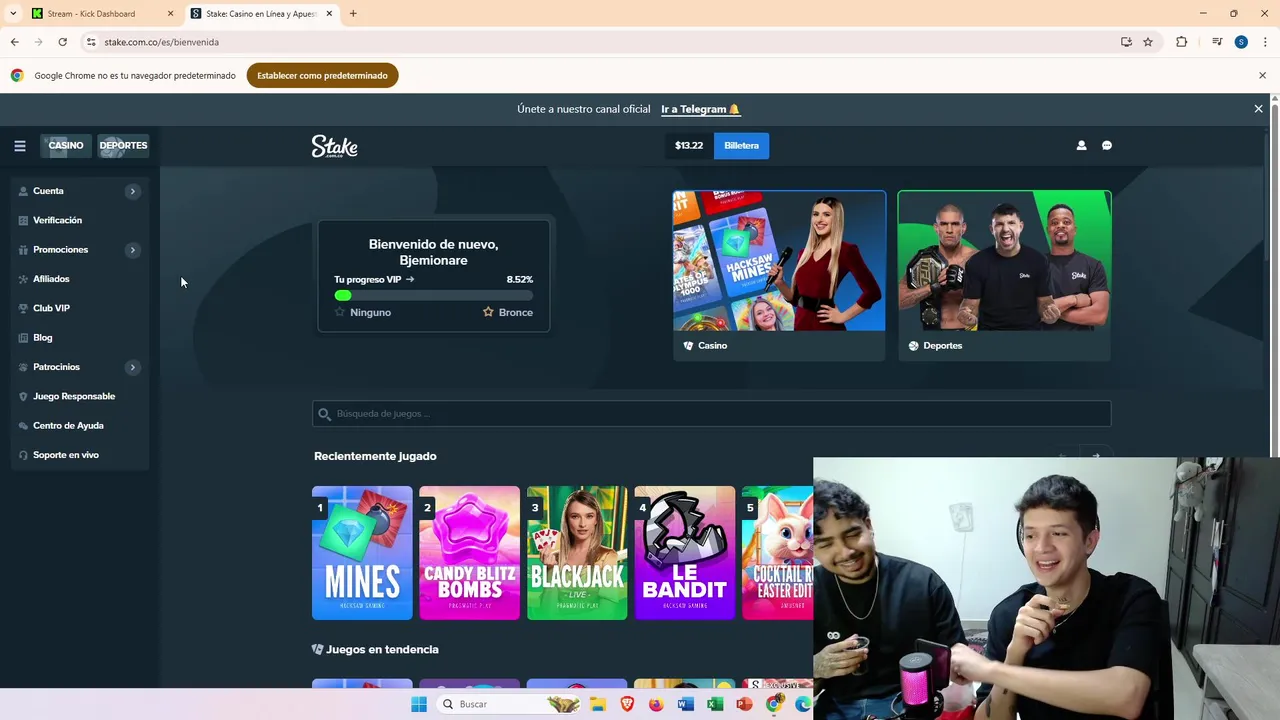Image resolution: width=1280 pixels, height=720 pixels.
Task: Expand the Cuenta sidebar submenu arrow
Action: [132, 191]
